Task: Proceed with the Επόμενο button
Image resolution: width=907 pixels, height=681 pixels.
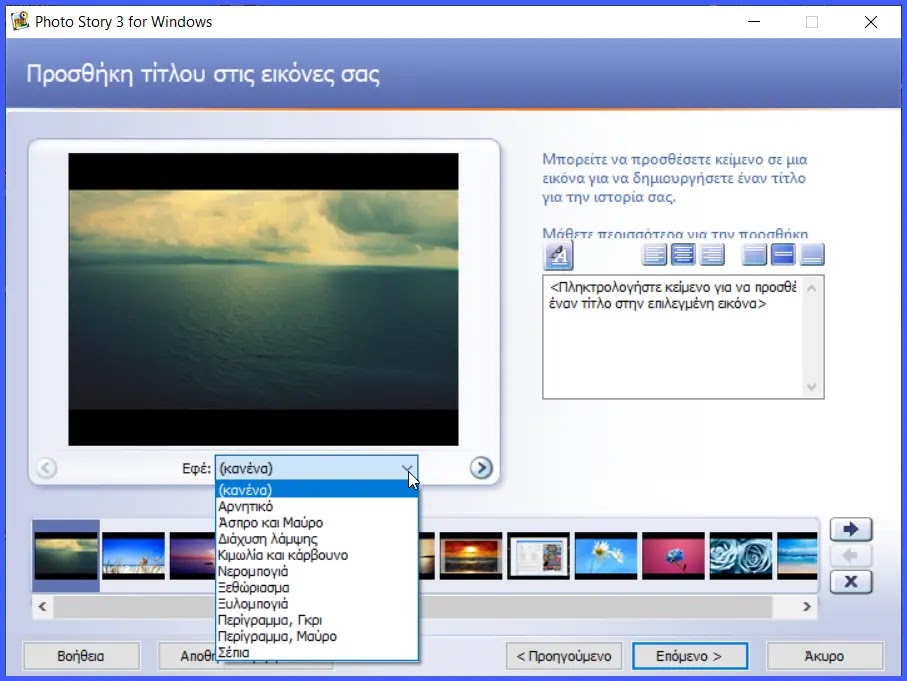Action: coord(690,656)
